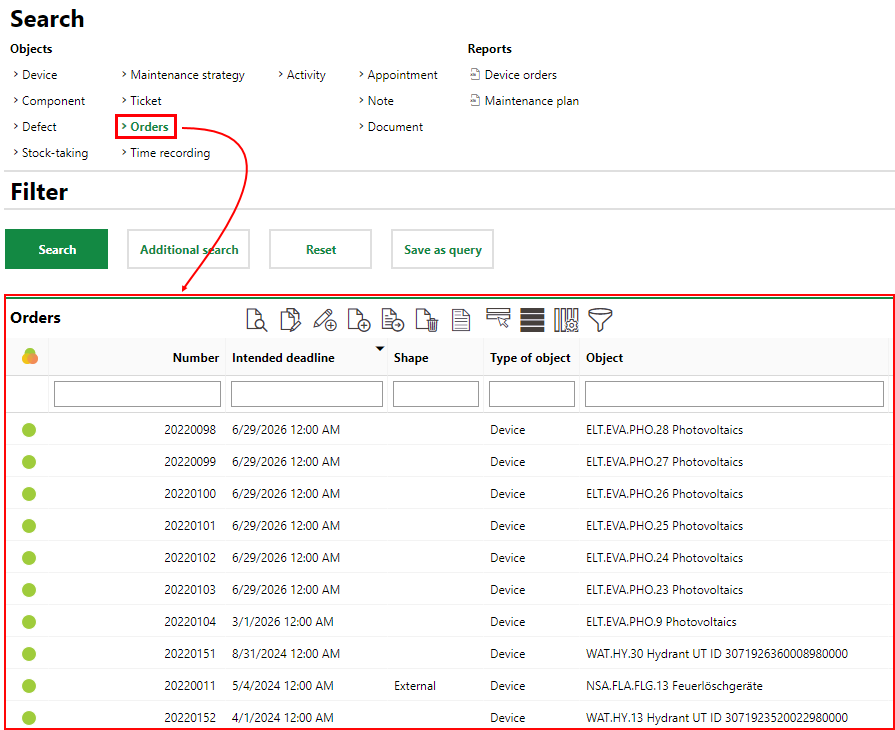Image resolution: width=895 pixels, height=730 pixels.
Task: Click the new document plus icon
Action: point(358,320)
